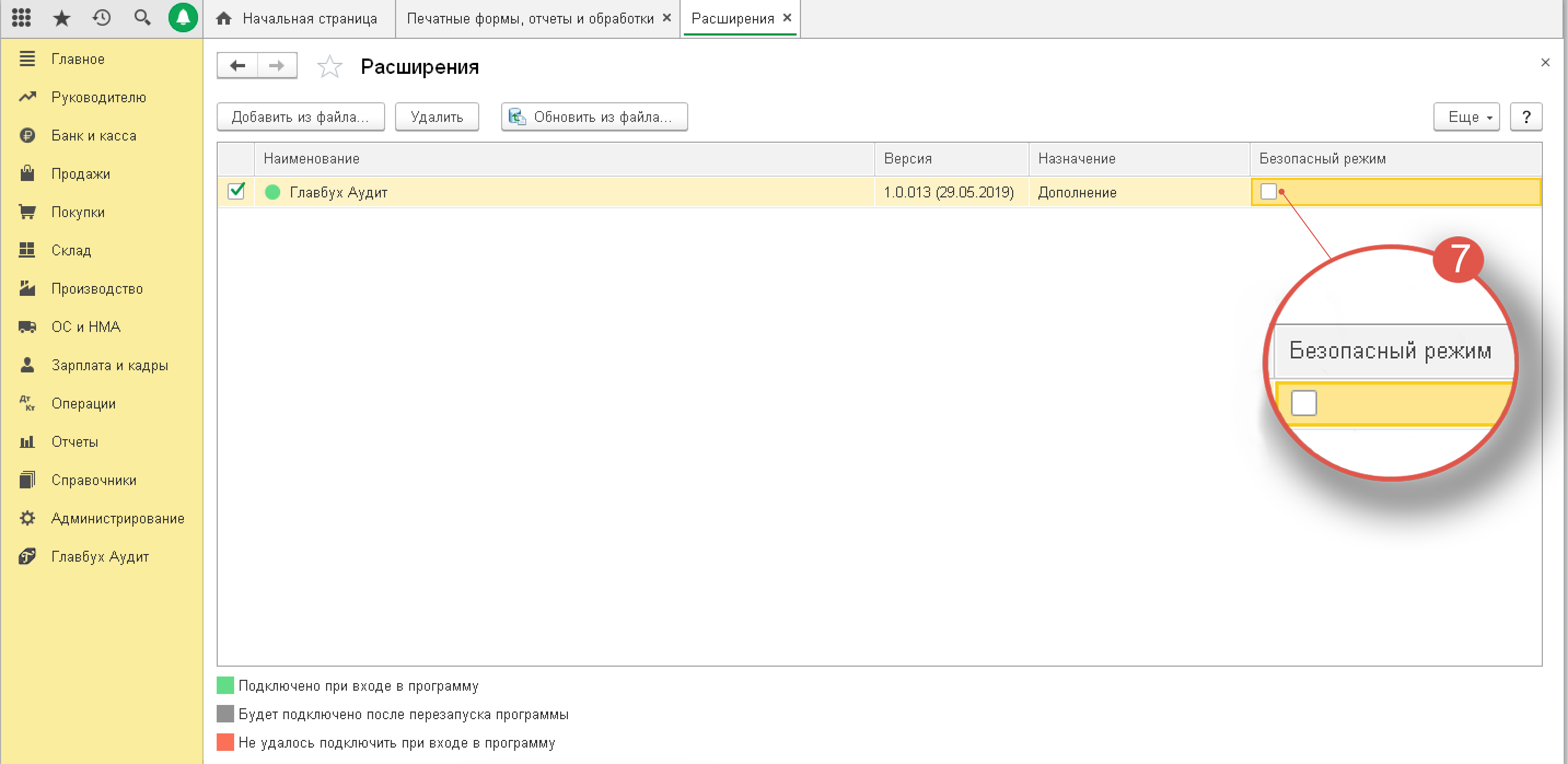The width and height of the screenshot is (1568, 764).
Task: Open the sections menu grid icon
Action: (21, 18)
